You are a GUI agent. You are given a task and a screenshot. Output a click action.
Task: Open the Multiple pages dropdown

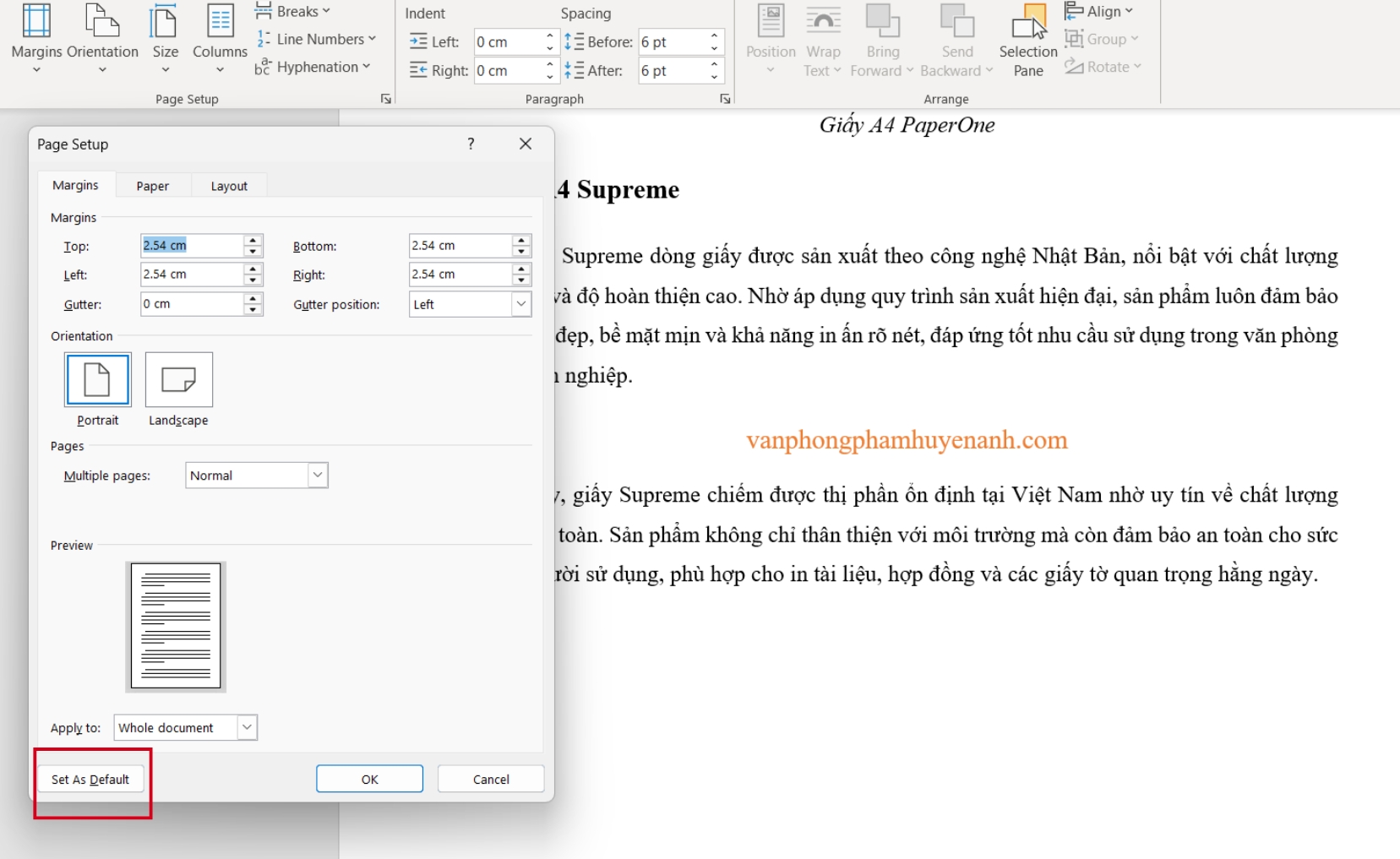[257, 476]
